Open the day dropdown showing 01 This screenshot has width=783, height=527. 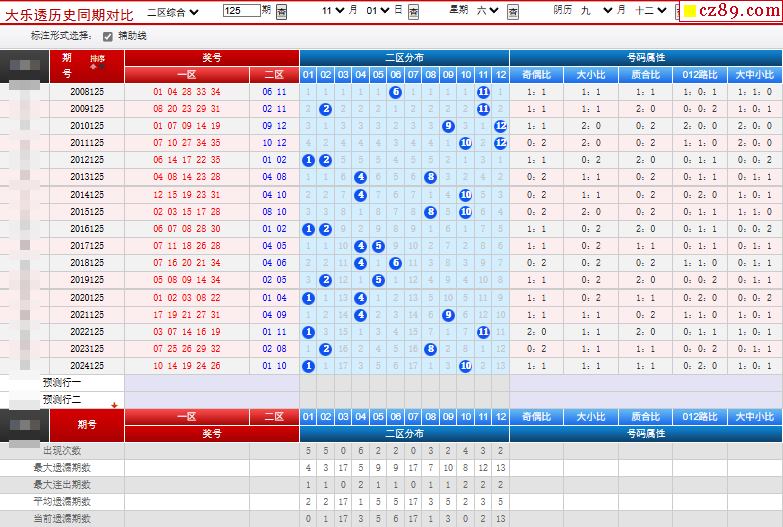[378, 10]
